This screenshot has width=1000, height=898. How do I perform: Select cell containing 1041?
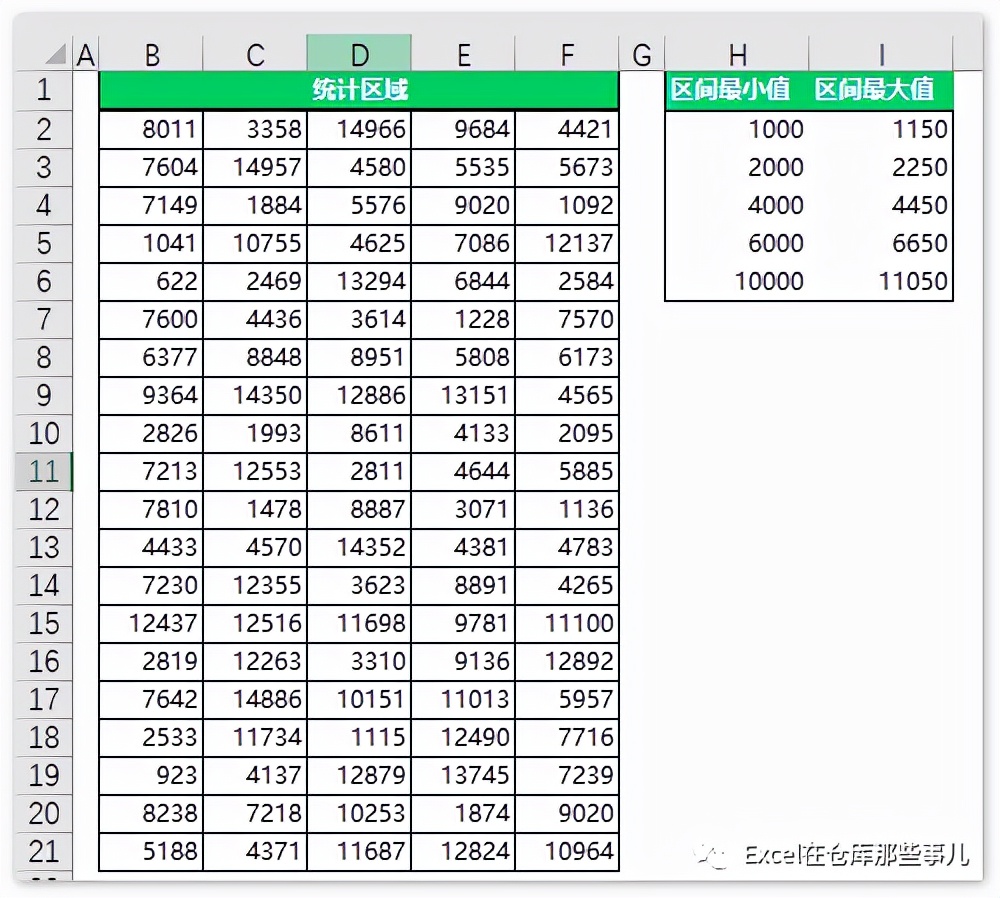151,244
